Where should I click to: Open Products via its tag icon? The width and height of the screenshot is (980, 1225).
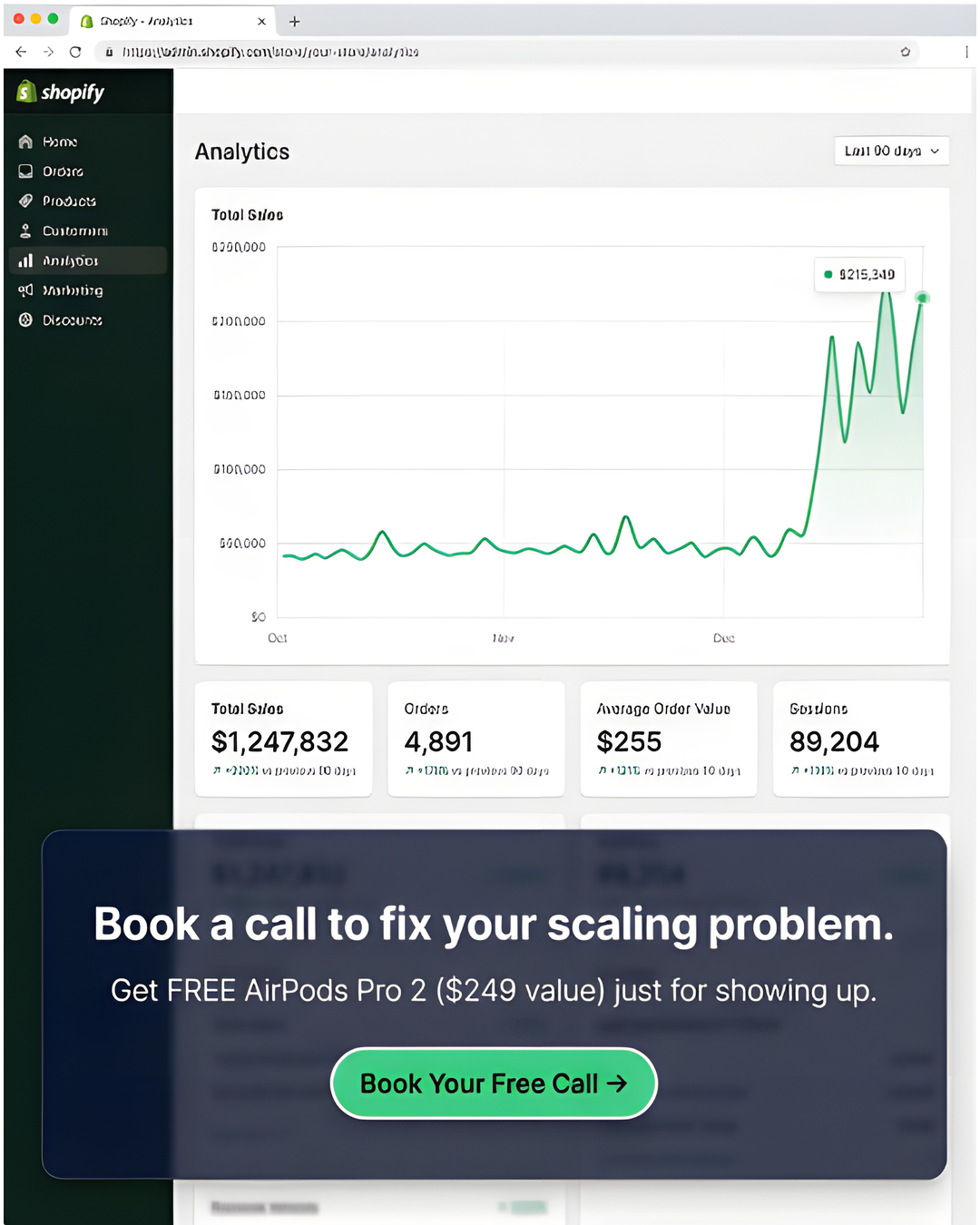[25, 201]
